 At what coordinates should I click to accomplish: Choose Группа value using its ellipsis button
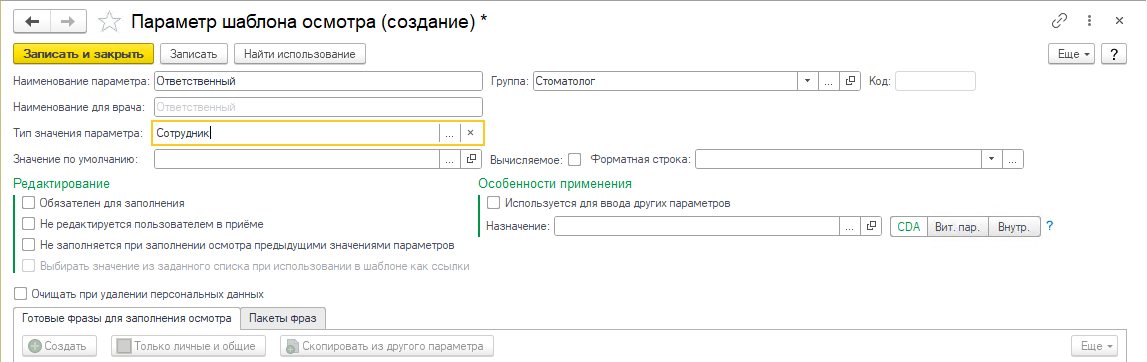(829, 81)
